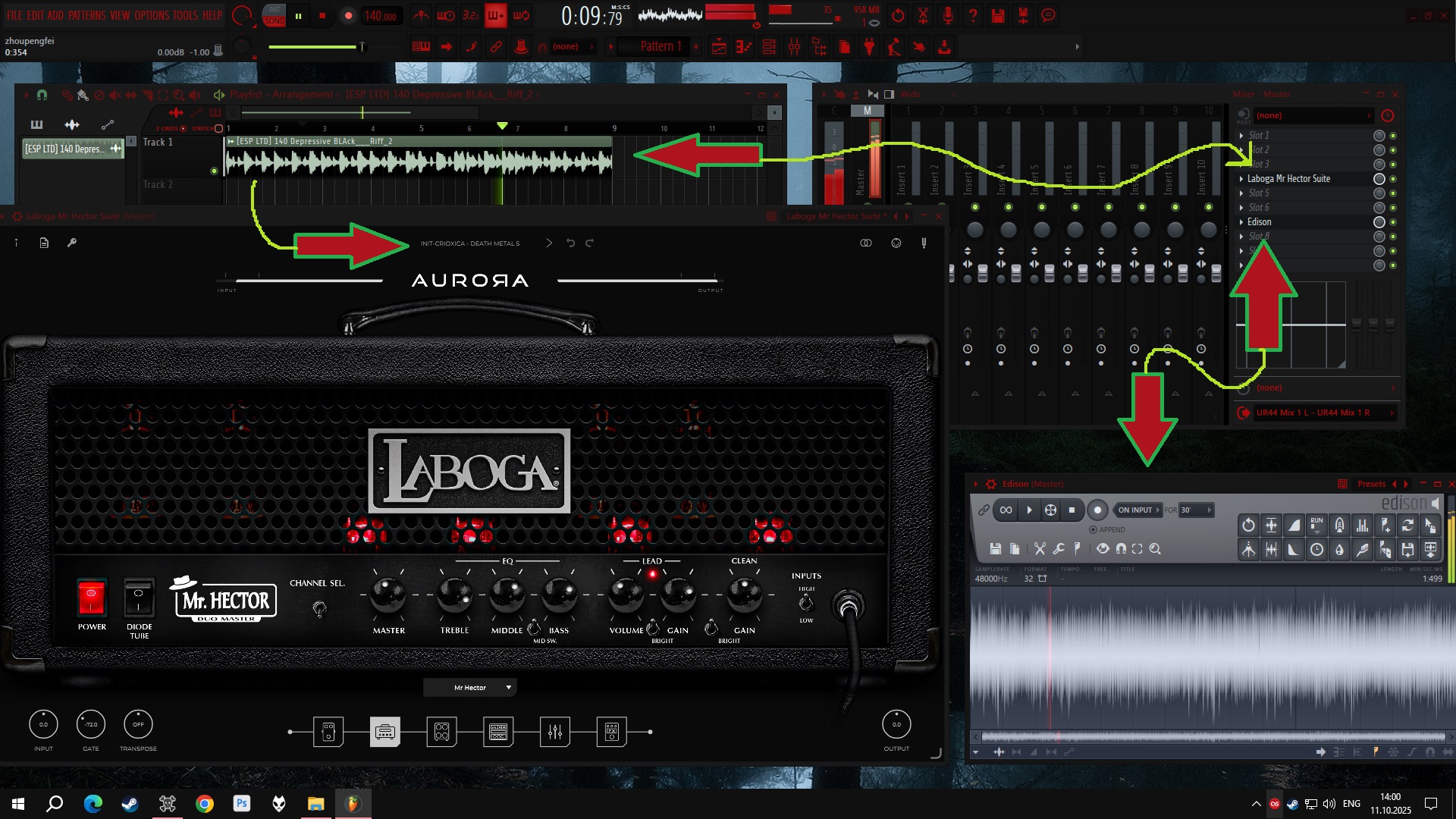Click the Edison fade in tool
This screenshot has height=819, width=1456.
[1294, 525]
